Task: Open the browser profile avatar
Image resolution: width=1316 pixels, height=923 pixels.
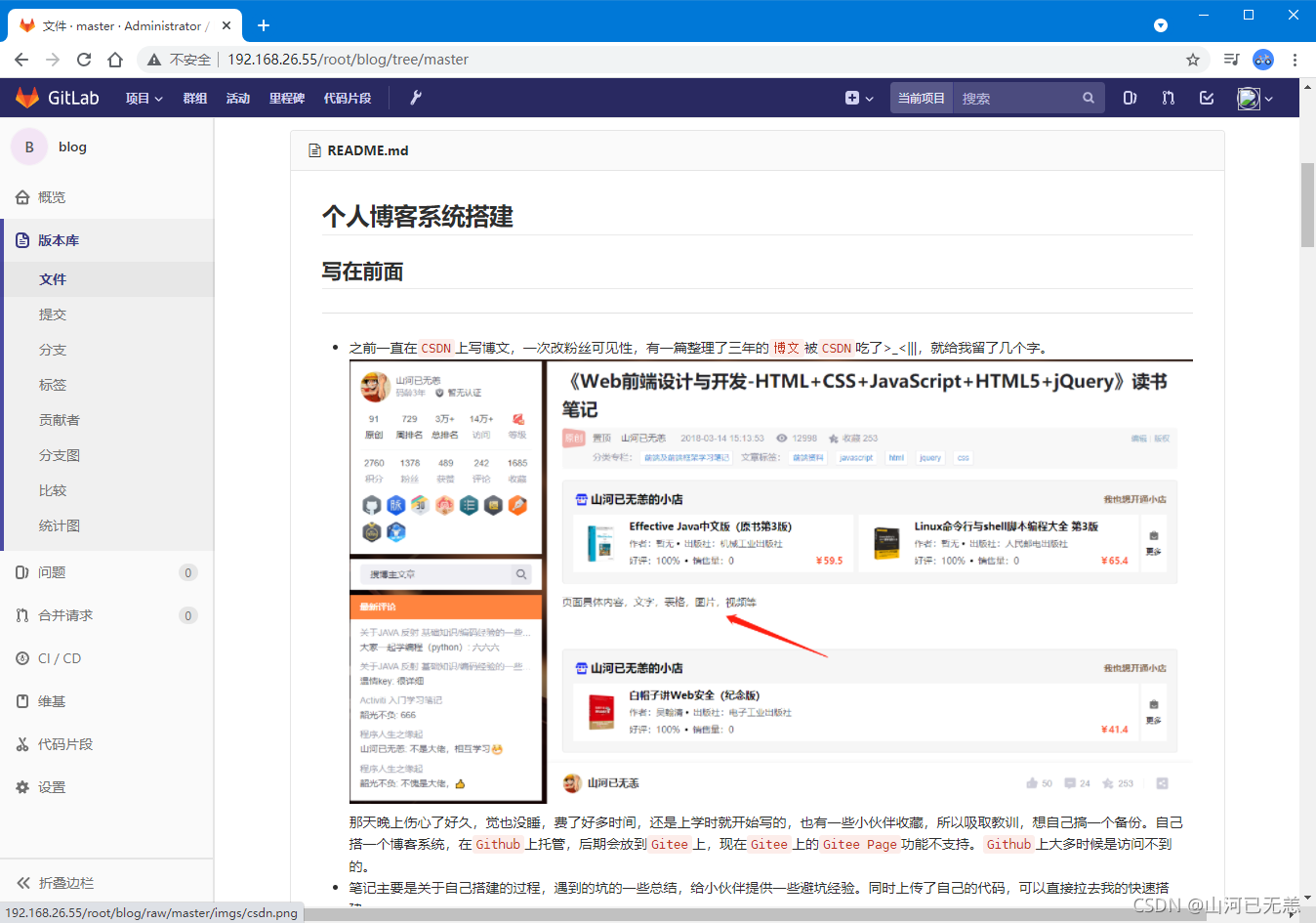Action: click(x=1263, y=60)
